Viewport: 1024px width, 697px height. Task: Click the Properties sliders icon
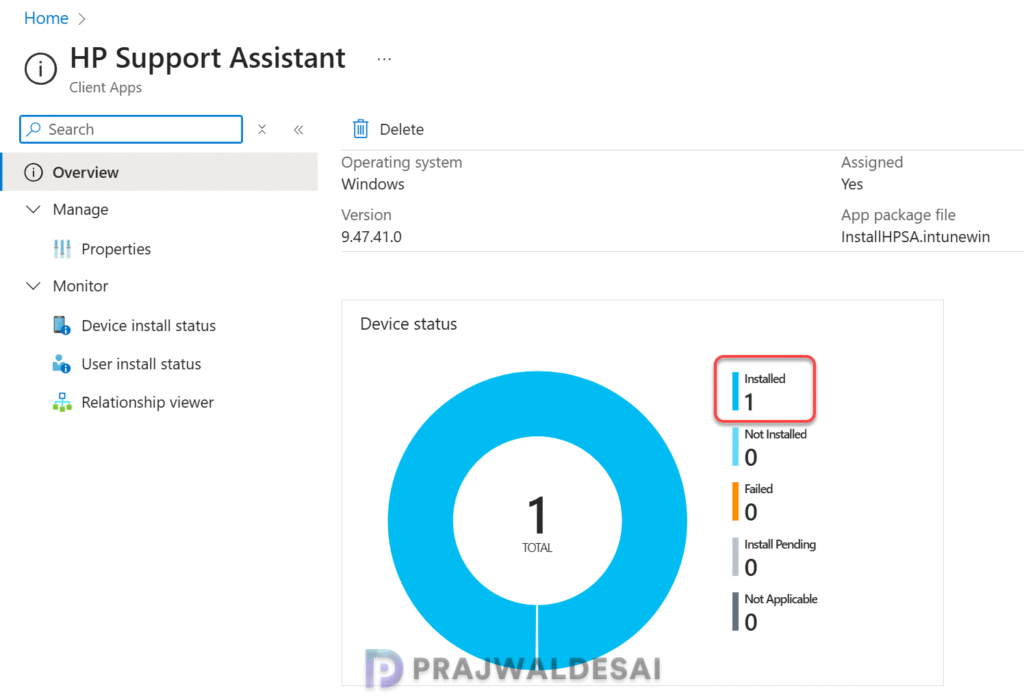coord(62,249)
